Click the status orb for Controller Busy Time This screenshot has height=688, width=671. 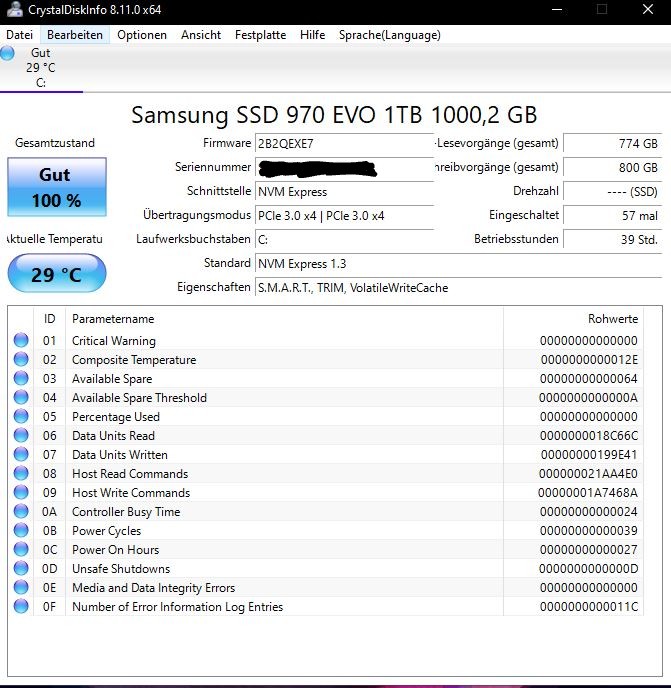(x=21, y=511)
